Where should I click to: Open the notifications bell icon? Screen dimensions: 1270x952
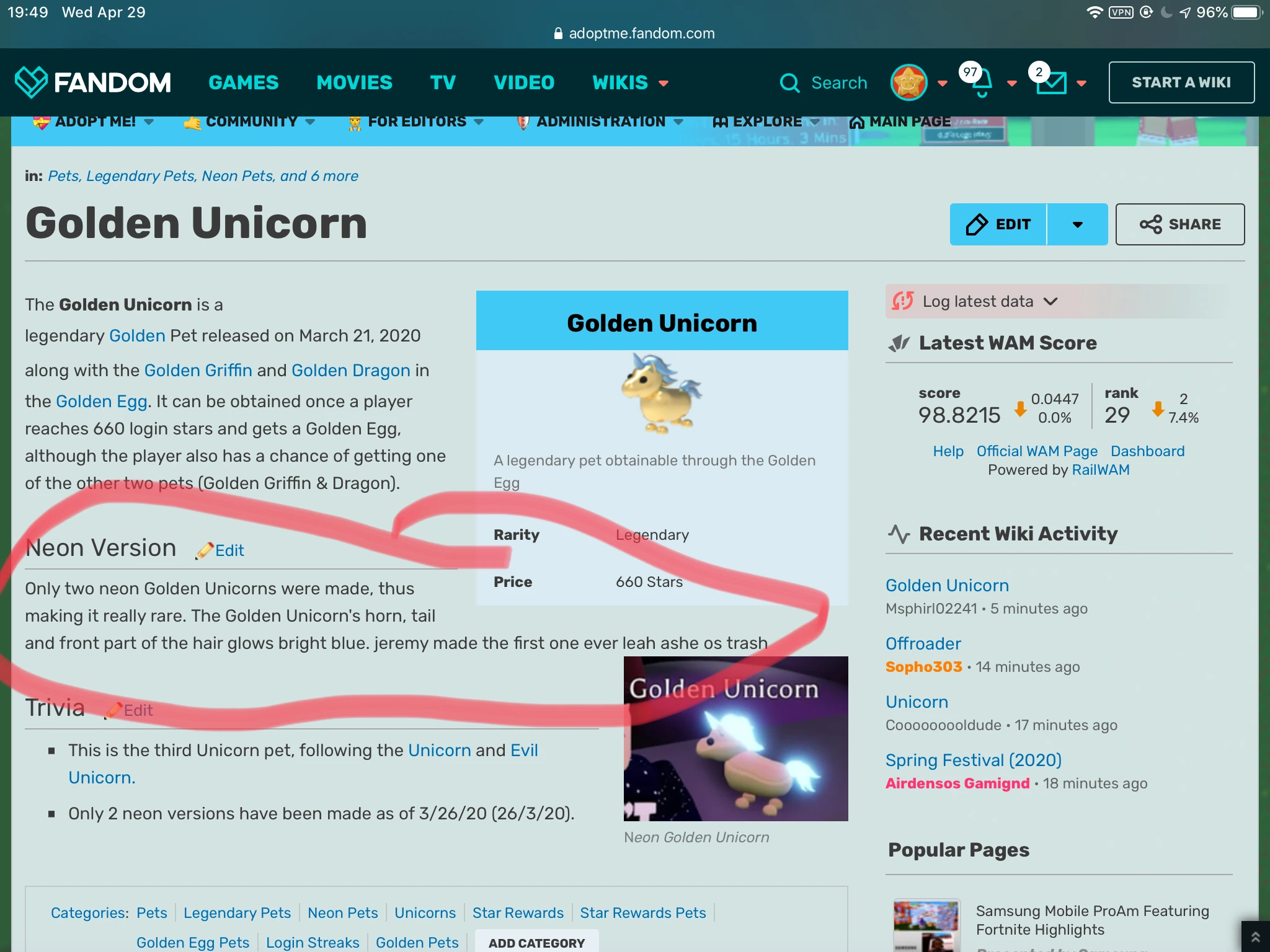pos(981,84)
